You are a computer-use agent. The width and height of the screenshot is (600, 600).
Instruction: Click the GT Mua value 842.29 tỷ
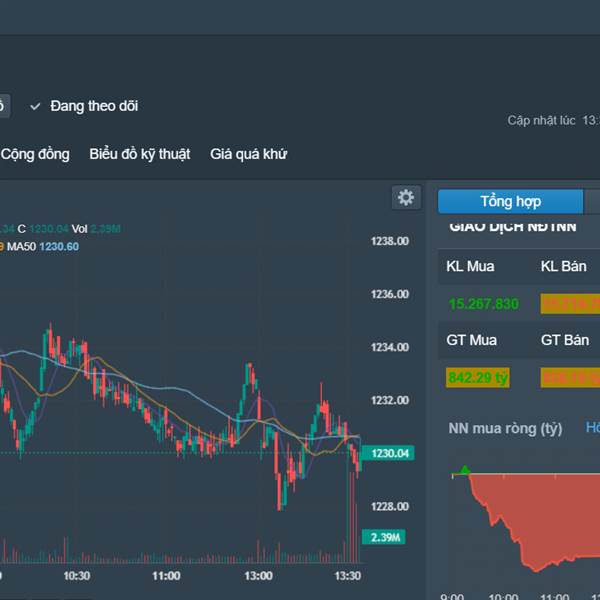(x=479, y=377)
